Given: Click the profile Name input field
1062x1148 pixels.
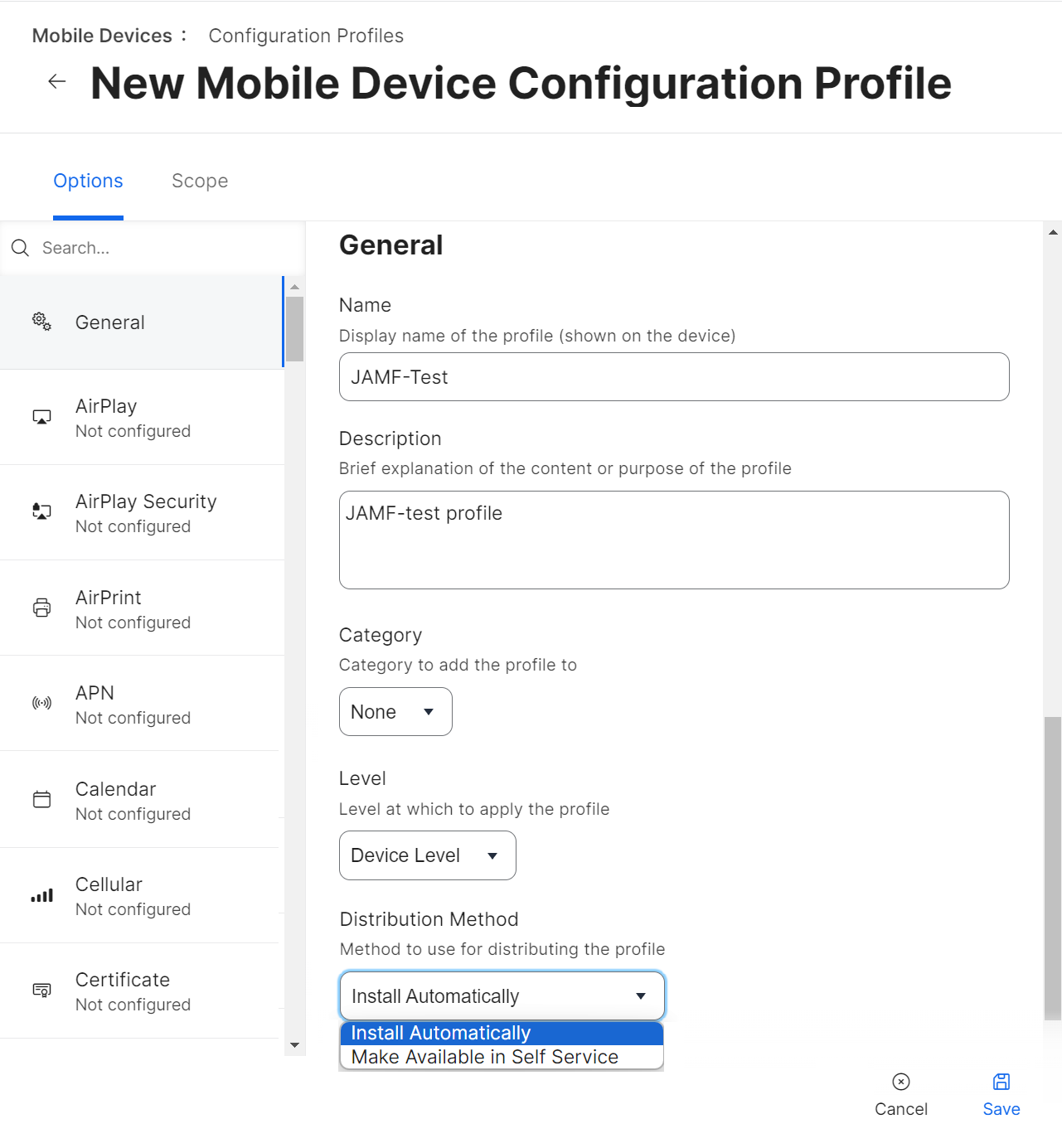Looking at the screenshot, I should point(673,377).
